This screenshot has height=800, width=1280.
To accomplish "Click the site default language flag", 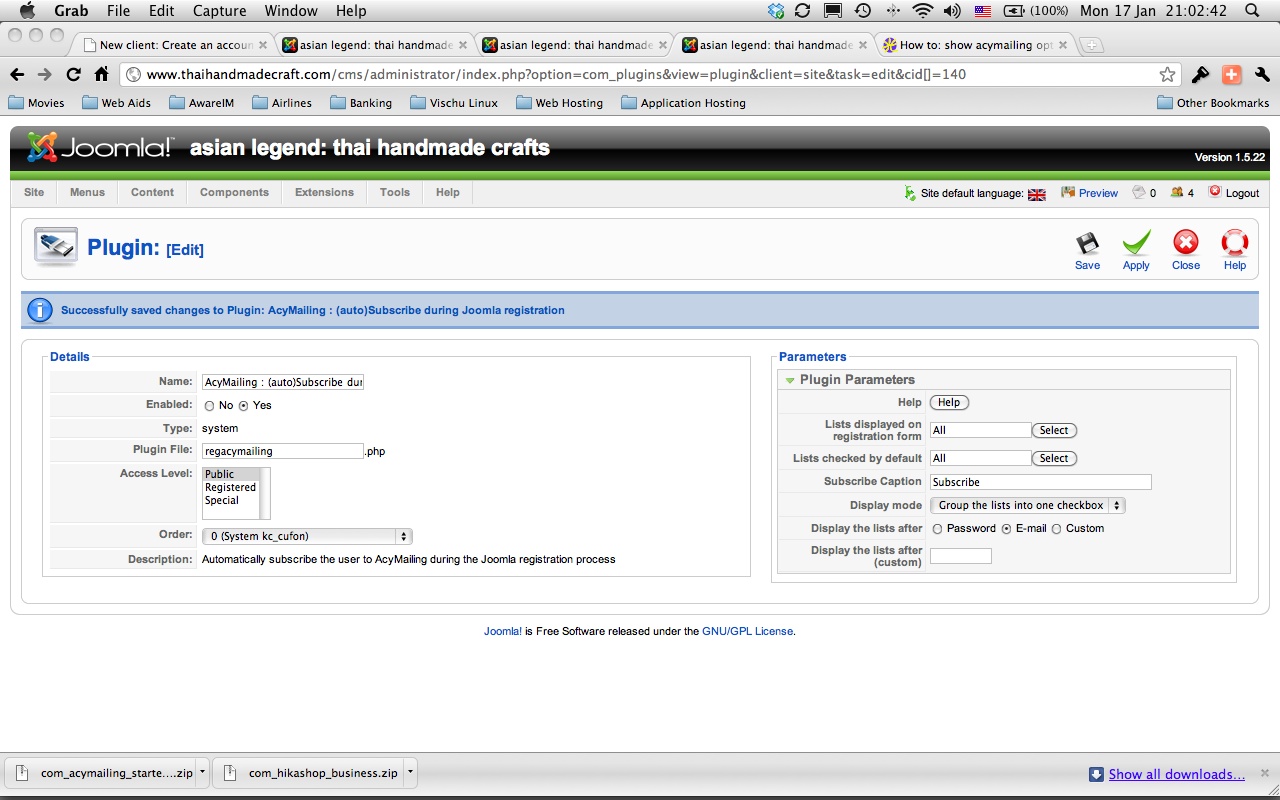I will tap(1036, 194).
